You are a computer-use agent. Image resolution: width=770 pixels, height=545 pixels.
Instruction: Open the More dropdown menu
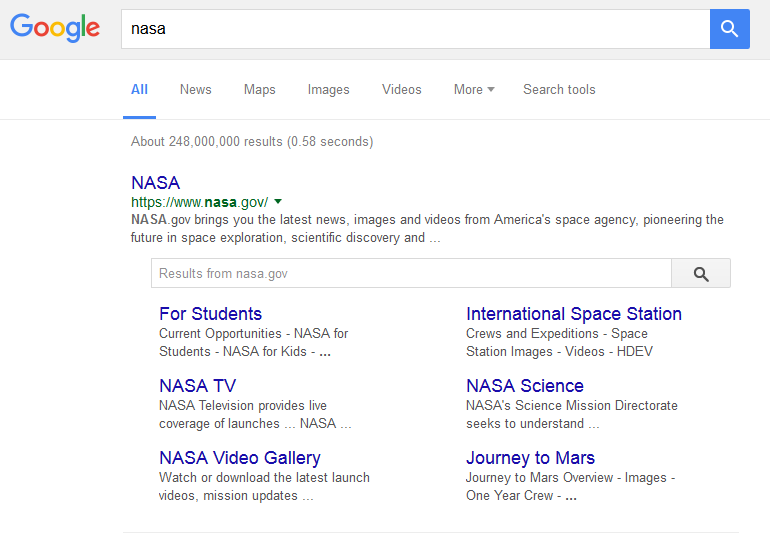pos(473,89)
